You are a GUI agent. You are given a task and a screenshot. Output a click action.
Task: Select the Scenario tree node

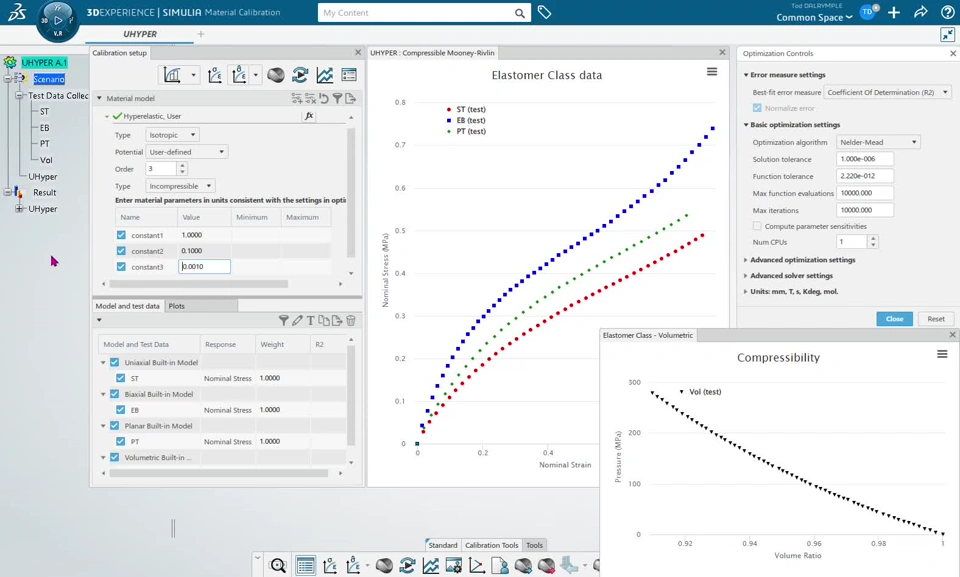pyautogui.click(x=49, y=79)
